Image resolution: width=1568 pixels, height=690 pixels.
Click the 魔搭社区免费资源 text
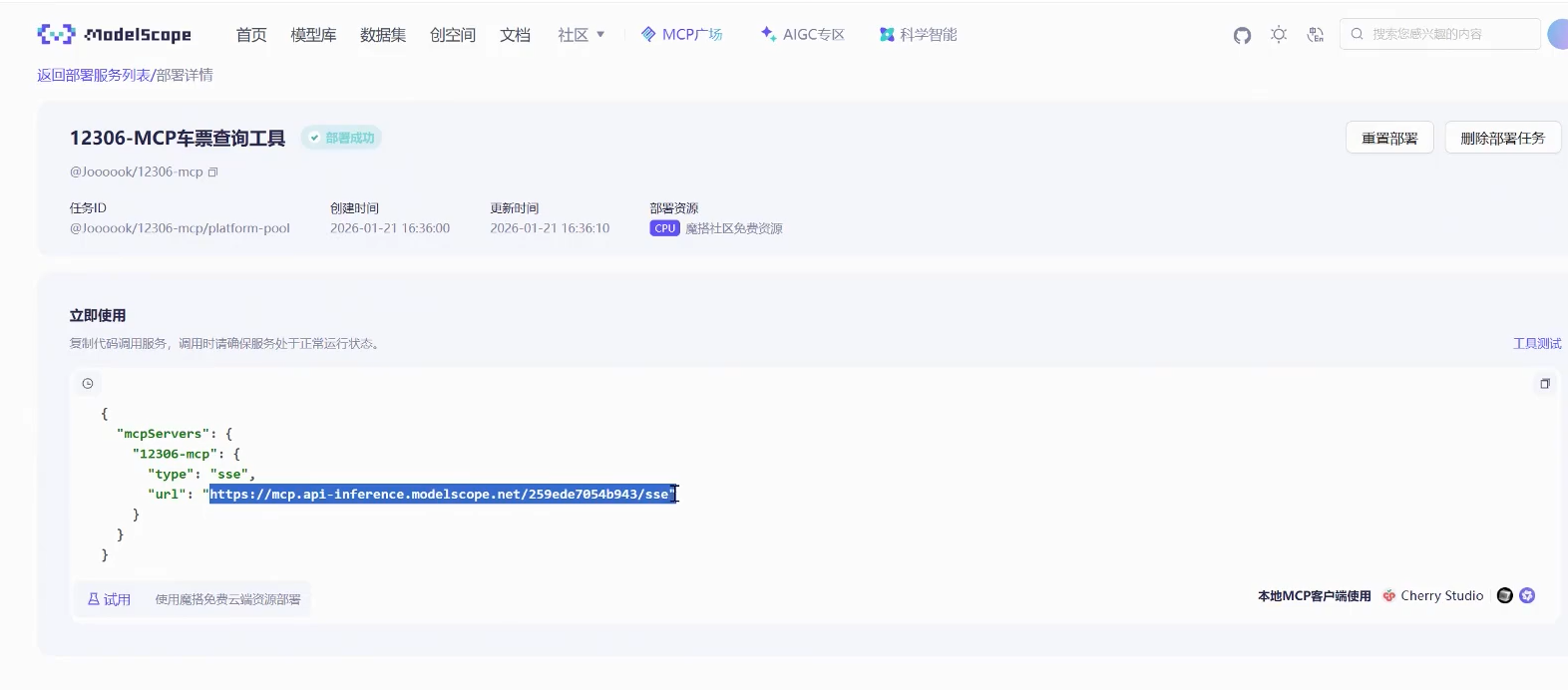coord(734,228)
